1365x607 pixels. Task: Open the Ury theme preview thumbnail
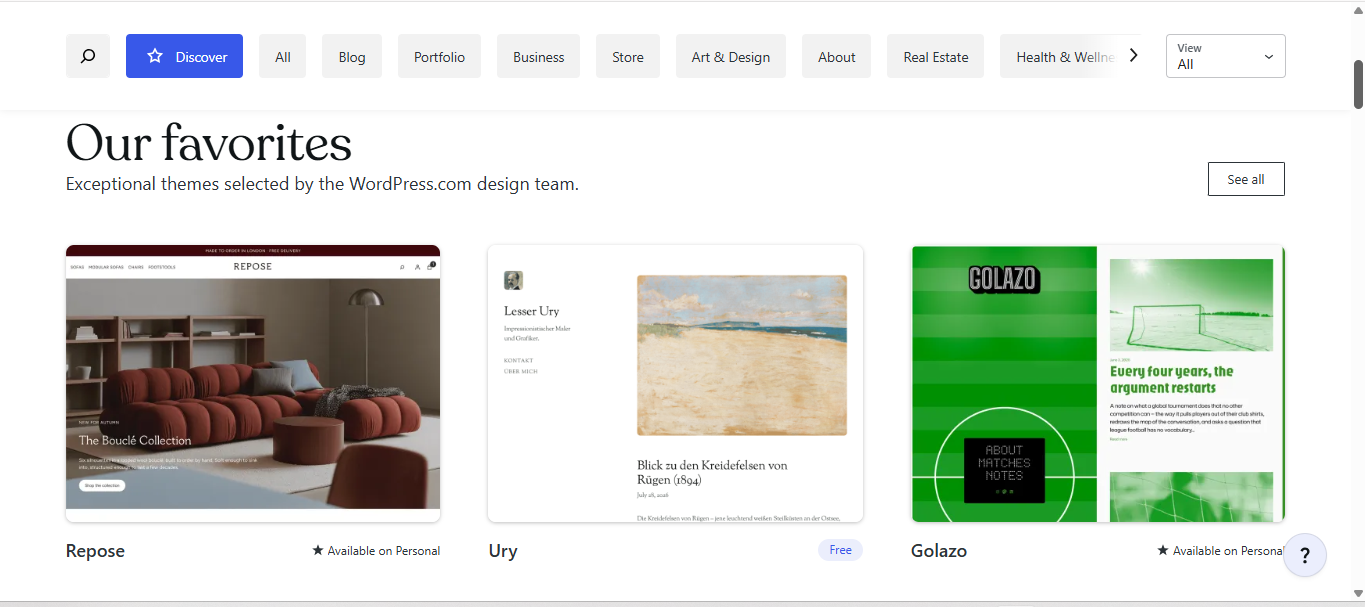tap(675, 383)
